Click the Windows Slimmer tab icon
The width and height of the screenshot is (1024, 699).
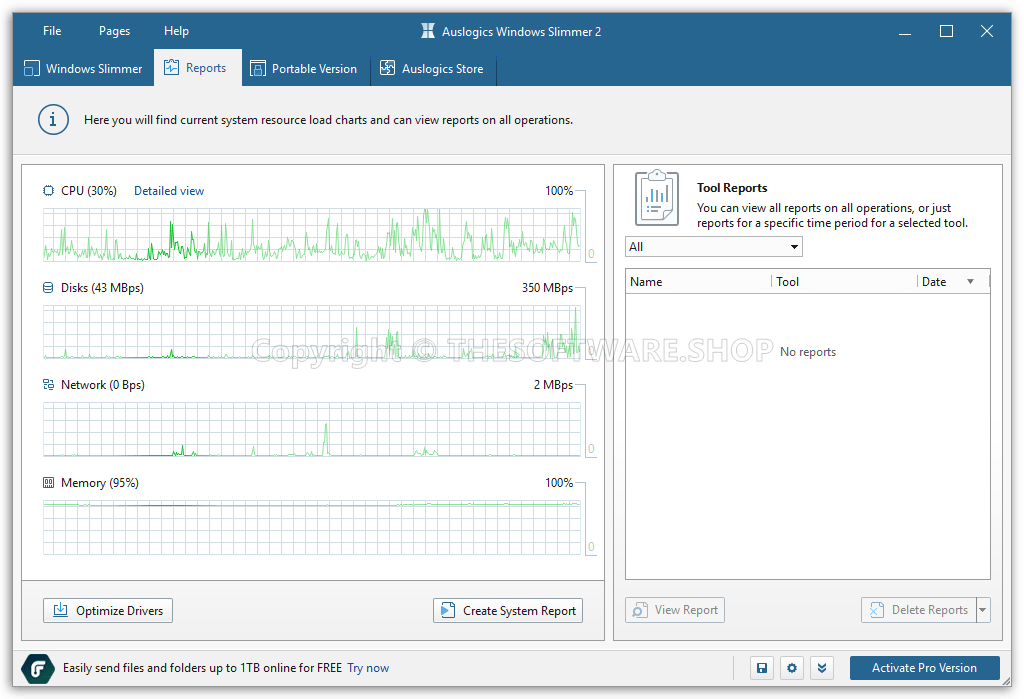31,68
